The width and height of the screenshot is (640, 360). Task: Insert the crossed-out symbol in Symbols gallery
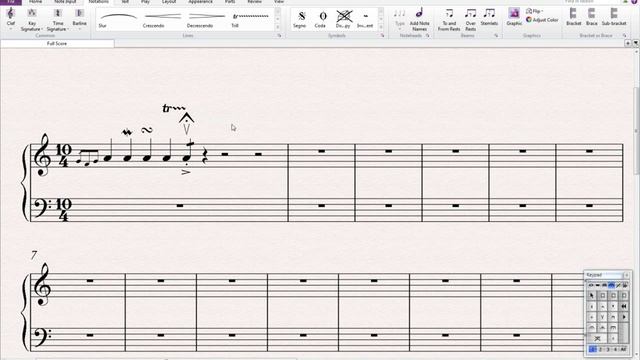coord(344,19)
